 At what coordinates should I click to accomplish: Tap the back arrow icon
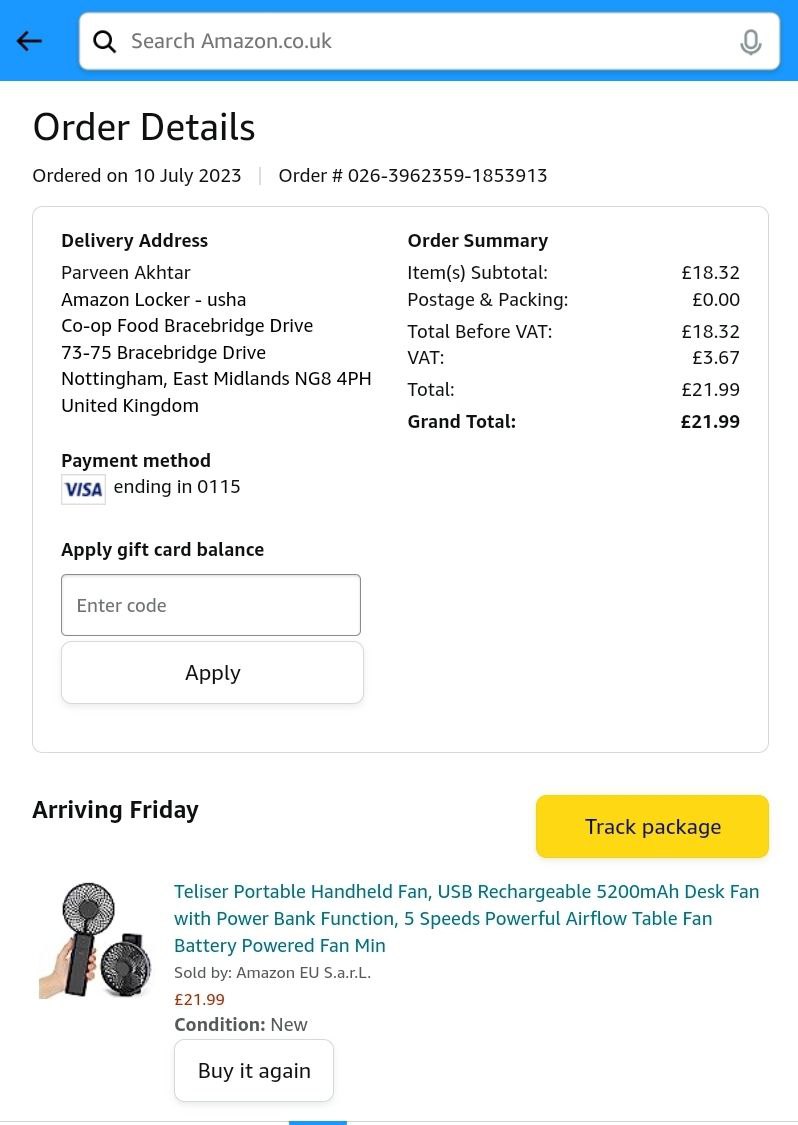(x=29, y=41)
